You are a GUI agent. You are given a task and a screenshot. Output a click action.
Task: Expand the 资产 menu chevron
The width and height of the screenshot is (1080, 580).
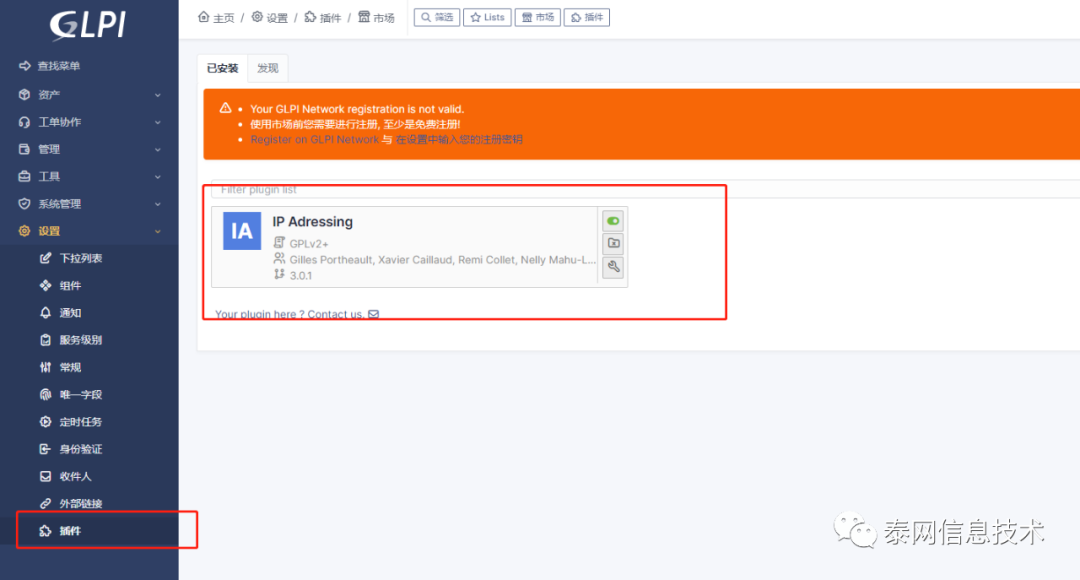tap(158, 95)
